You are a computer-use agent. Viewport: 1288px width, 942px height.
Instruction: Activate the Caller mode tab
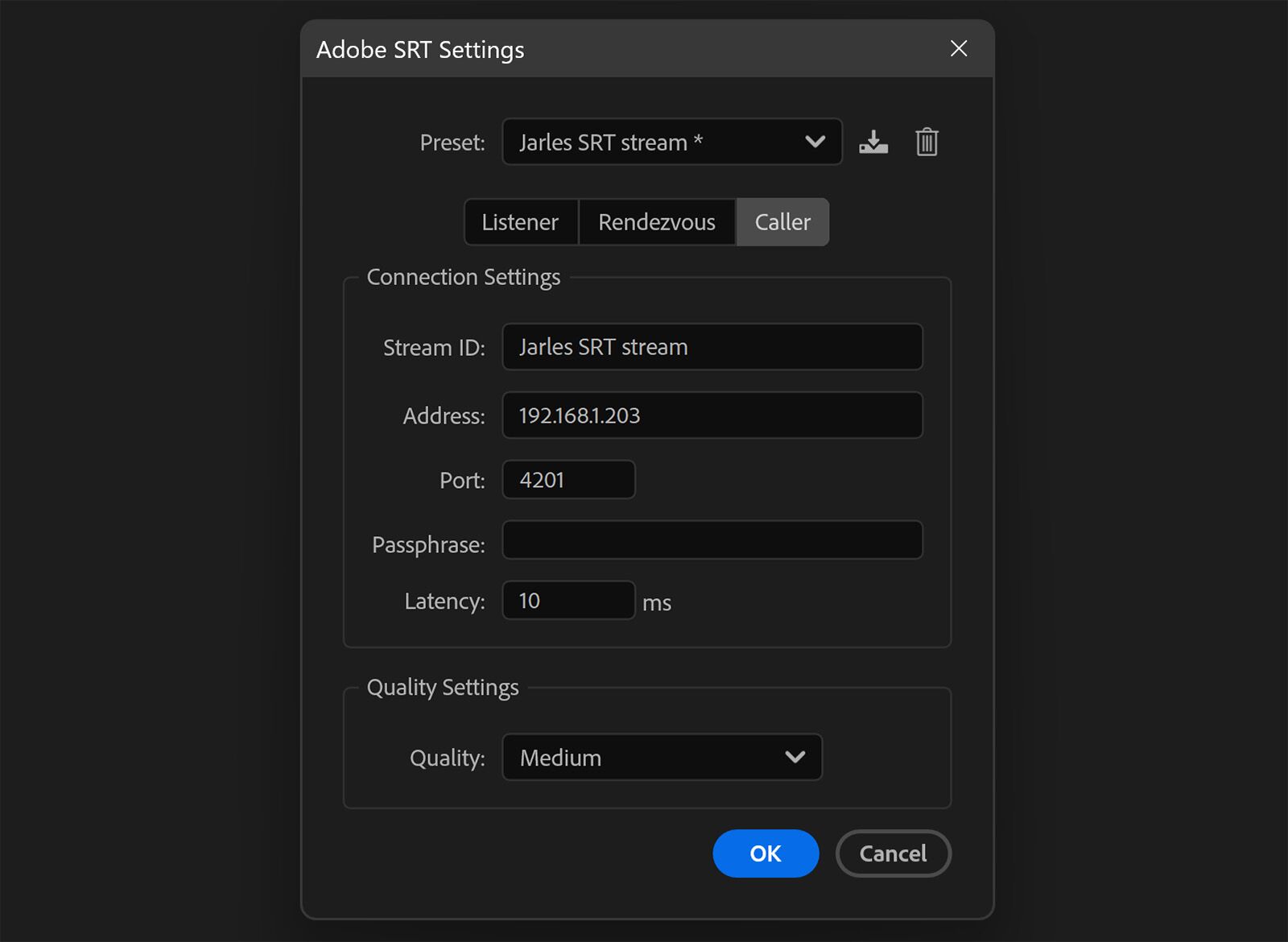point(782,221)
